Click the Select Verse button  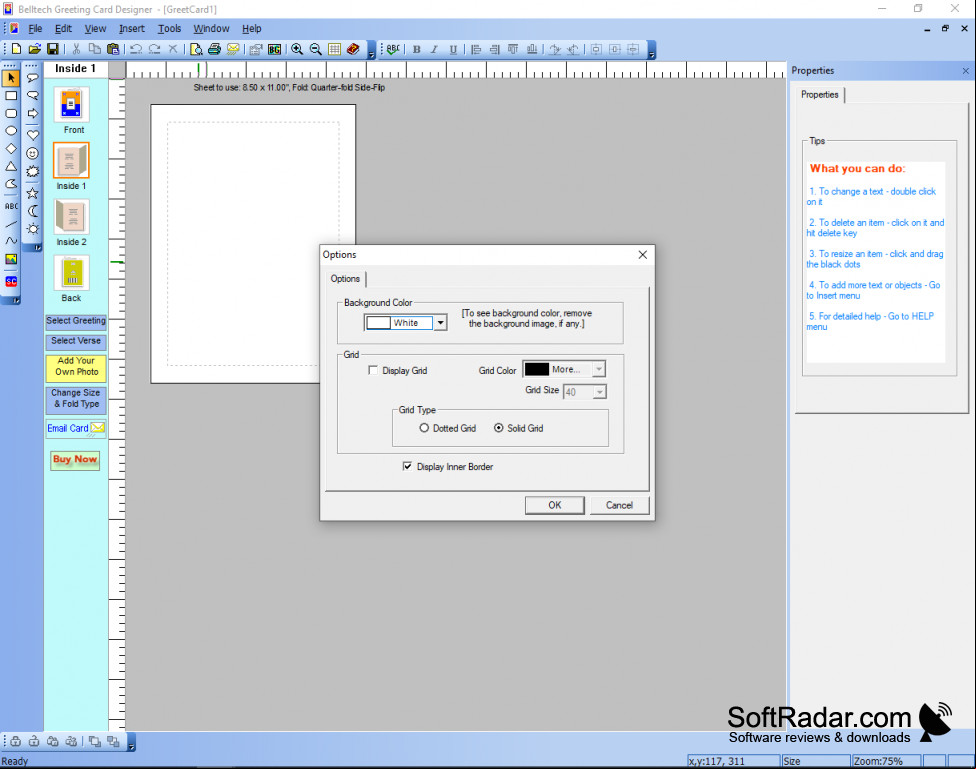[76, 341]
